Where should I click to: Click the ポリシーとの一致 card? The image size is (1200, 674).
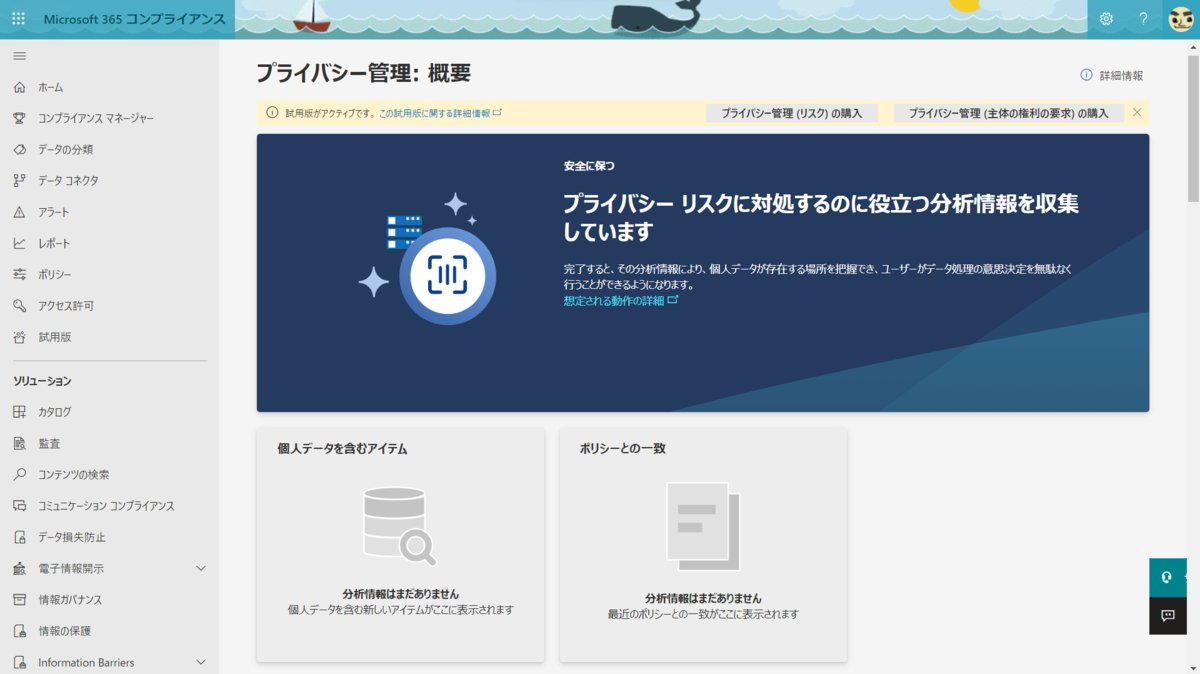click(703, 545)
